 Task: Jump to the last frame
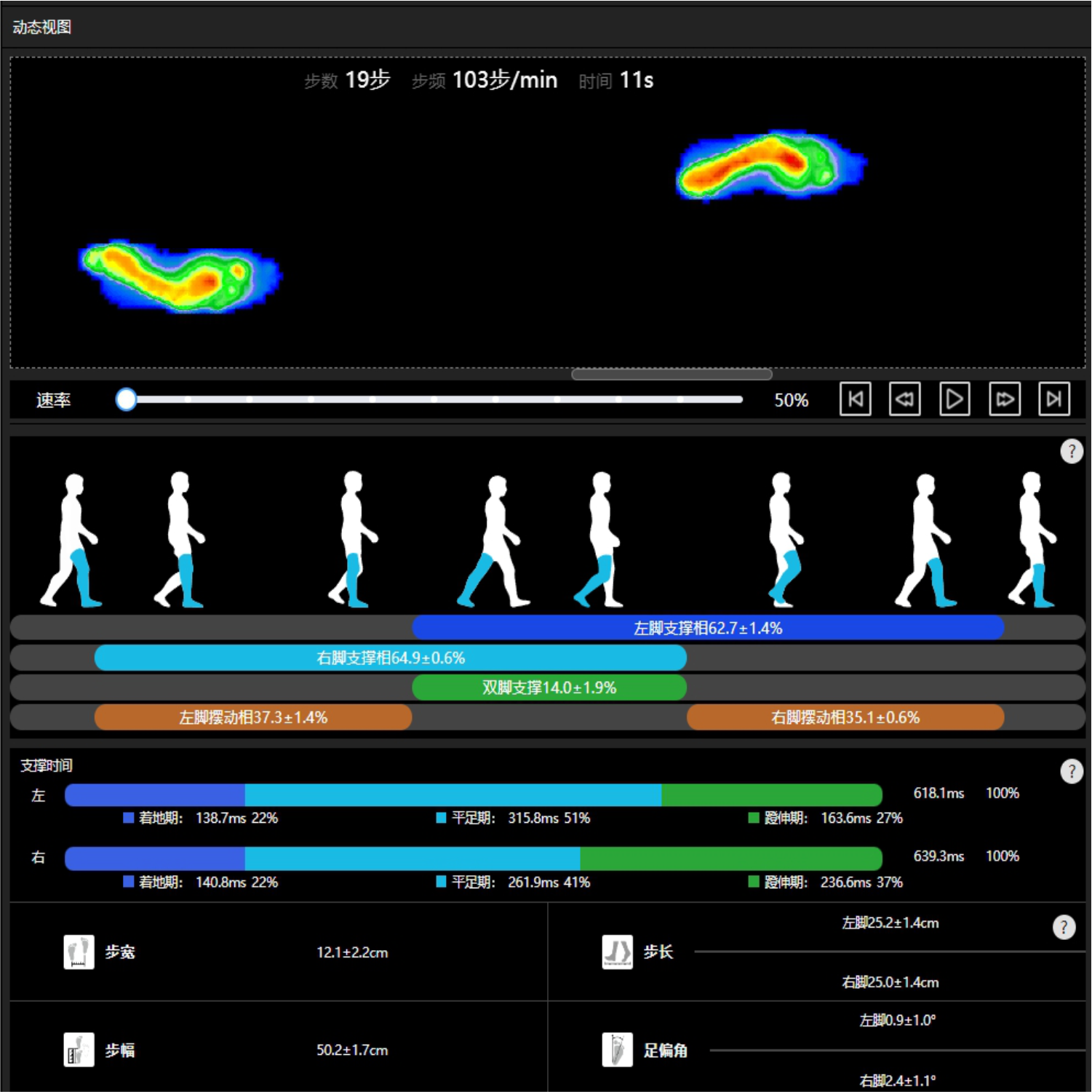click(1053, 399)
